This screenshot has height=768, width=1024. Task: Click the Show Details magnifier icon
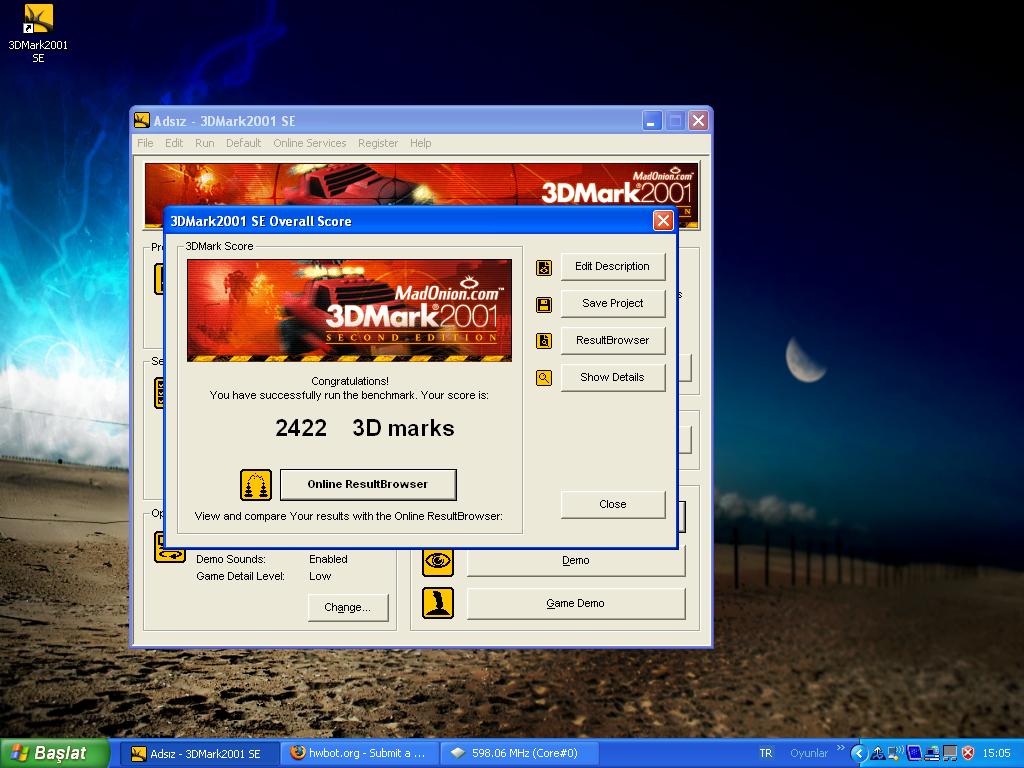(543, 377)
